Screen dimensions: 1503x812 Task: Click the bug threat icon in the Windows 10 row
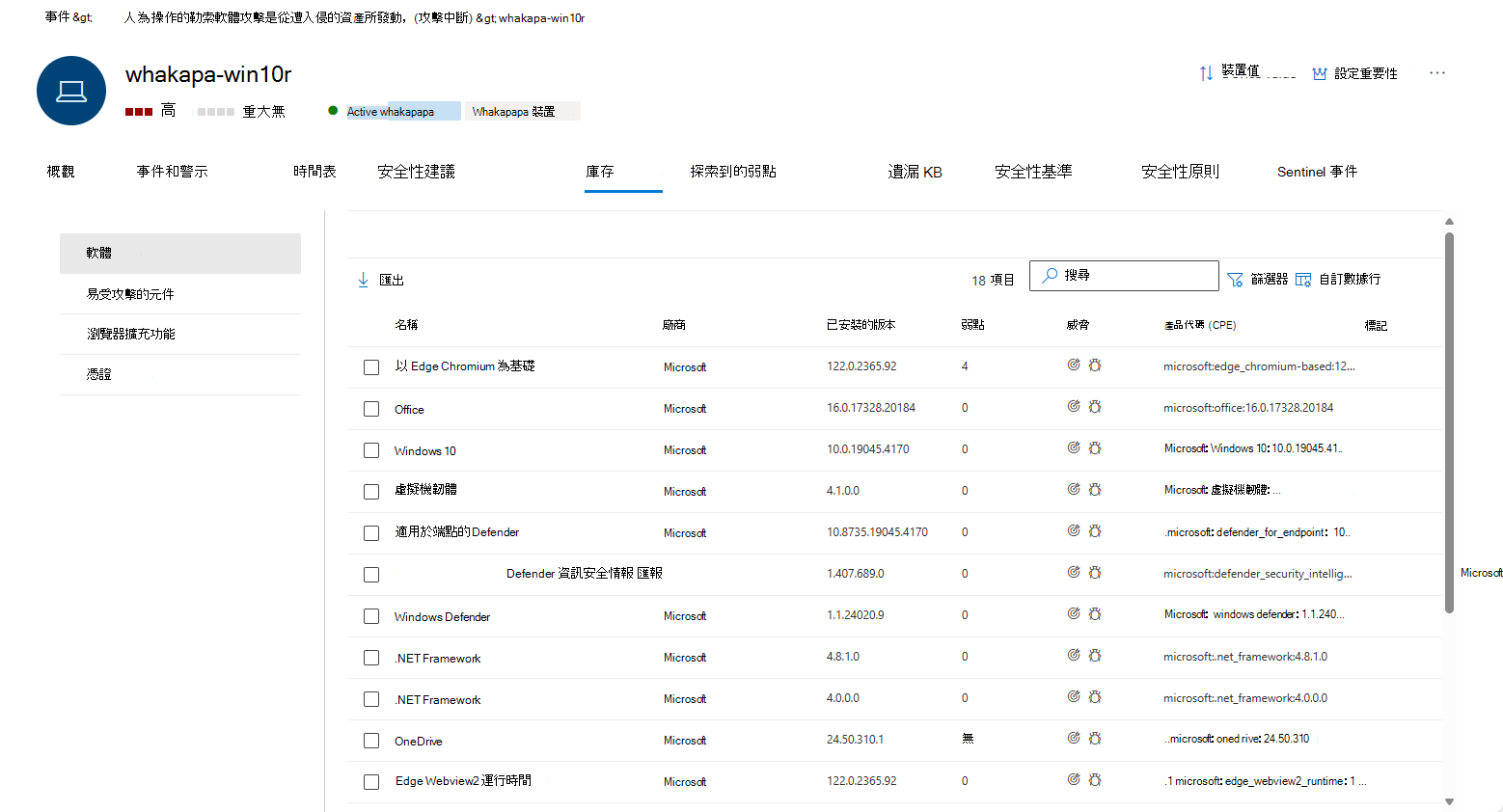[x=1095, y=448]
